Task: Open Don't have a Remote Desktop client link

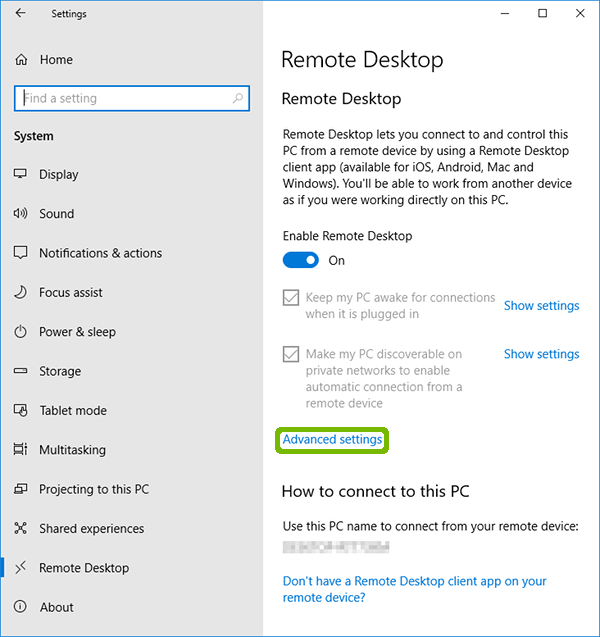Action: [414, 589]
